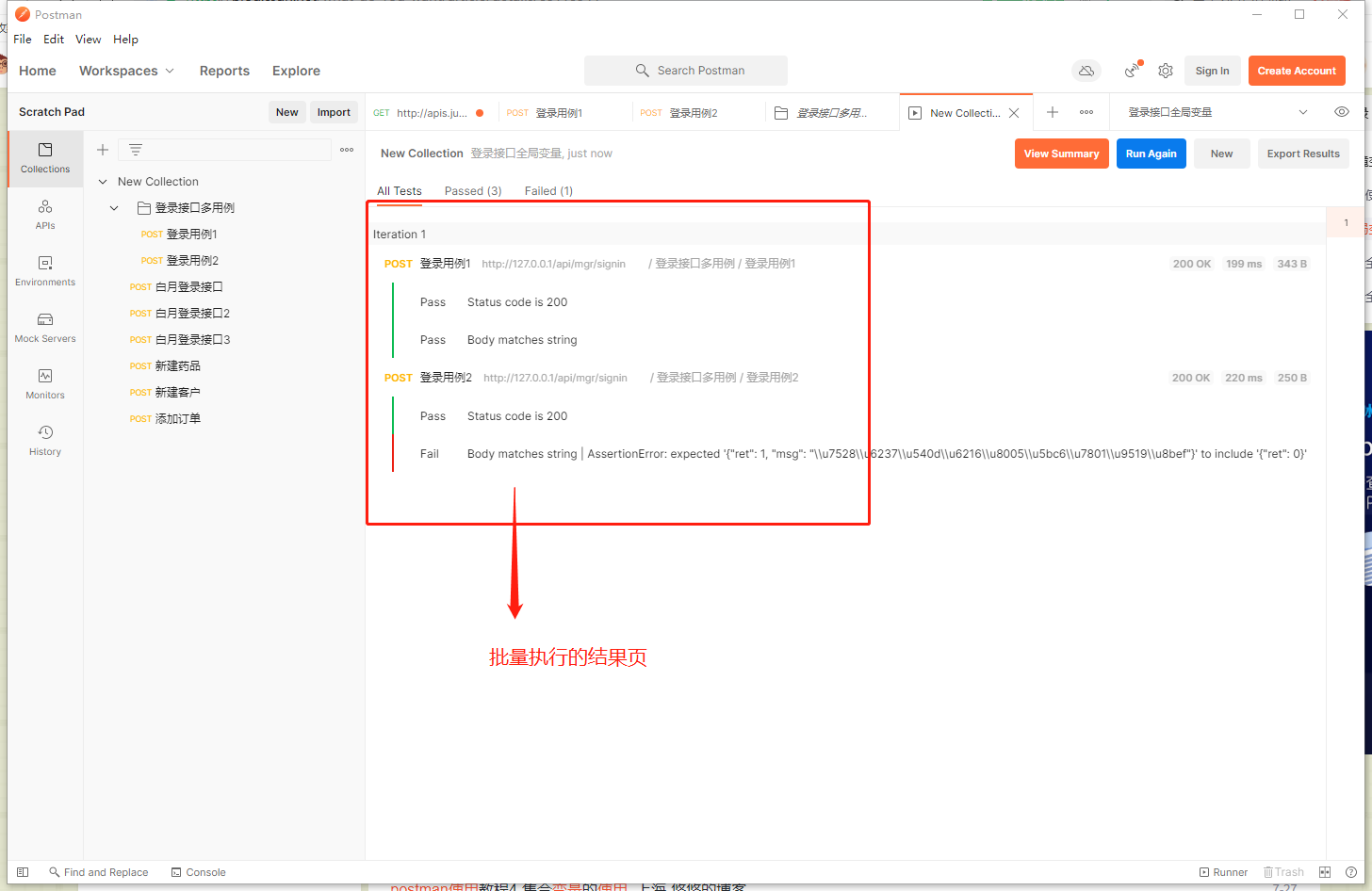Switch to the GET http://apis.ju... tab
The image size is (1372, 891).
tap(430, 113)
